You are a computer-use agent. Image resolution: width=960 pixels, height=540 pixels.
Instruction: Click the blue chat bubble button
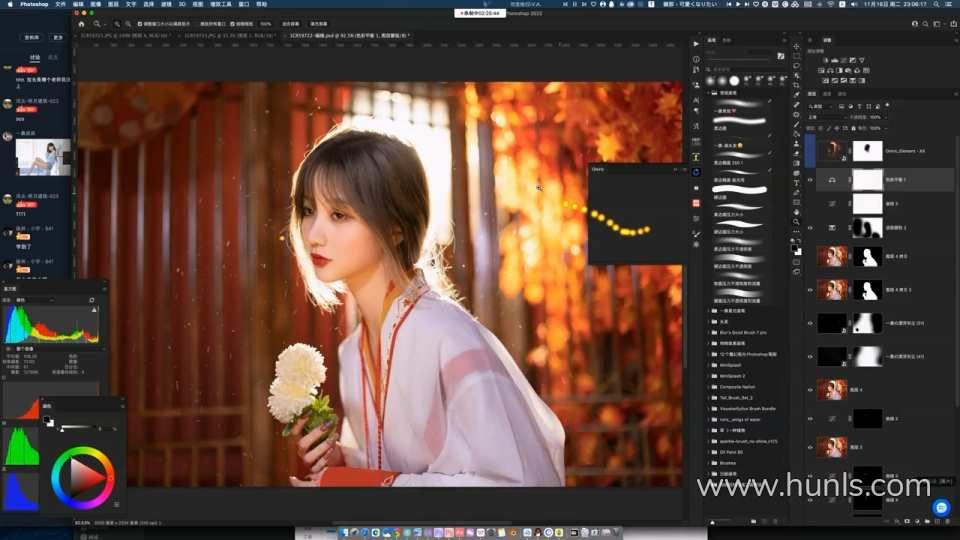(x=941, y=508)
